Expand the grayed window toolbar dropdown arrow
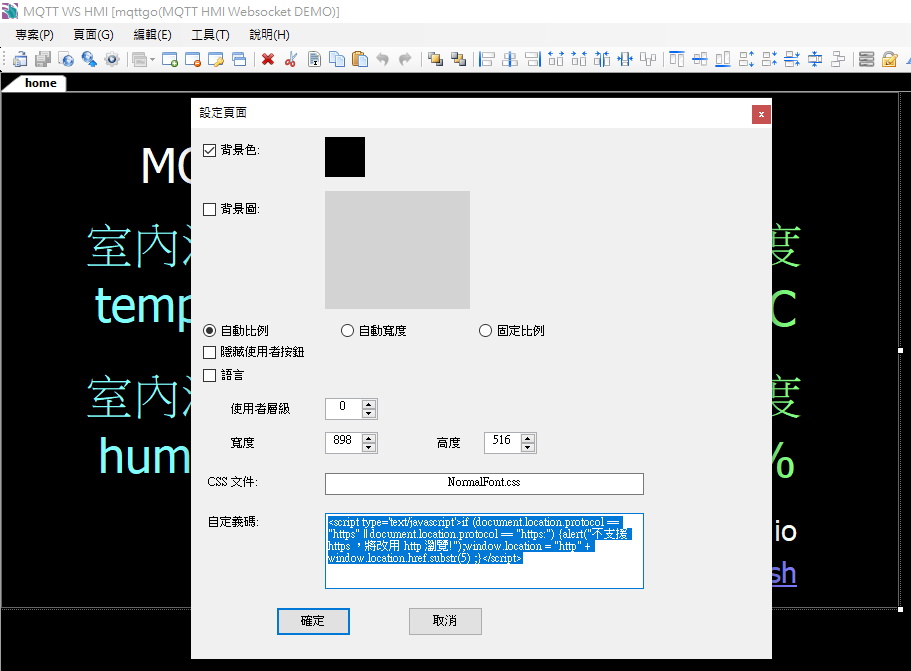The width and height of the screenshot is (911, 671). click(152, 59)
